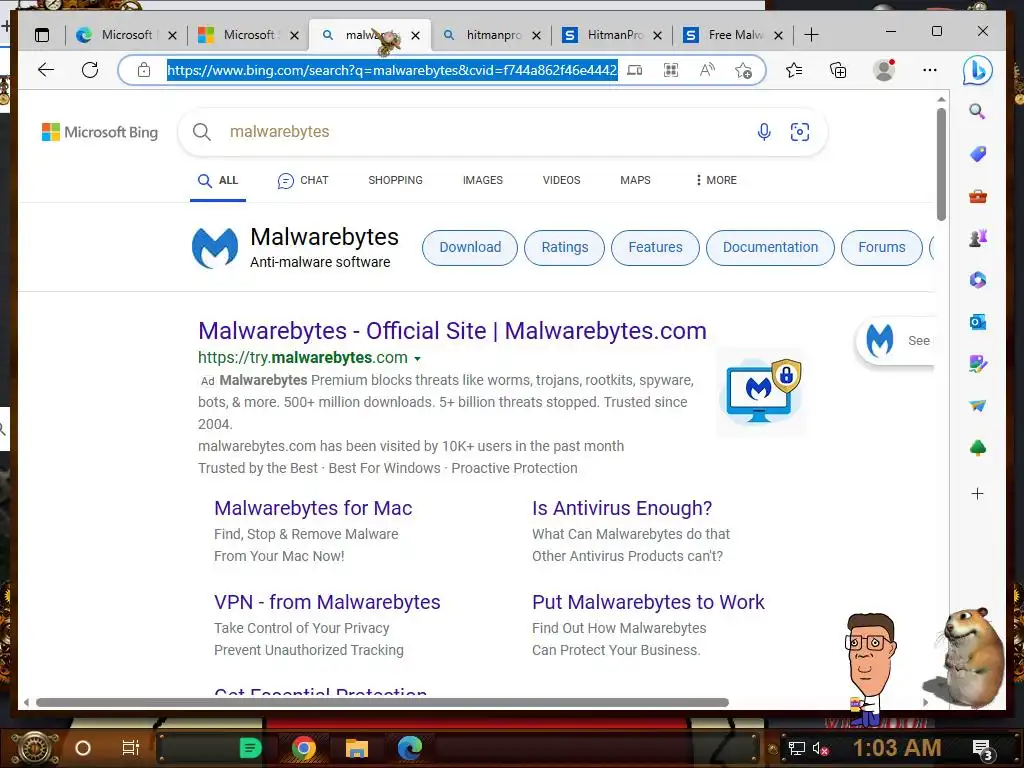
Task: Click the vertical page scrollbar
Action: tap(941, 165)
